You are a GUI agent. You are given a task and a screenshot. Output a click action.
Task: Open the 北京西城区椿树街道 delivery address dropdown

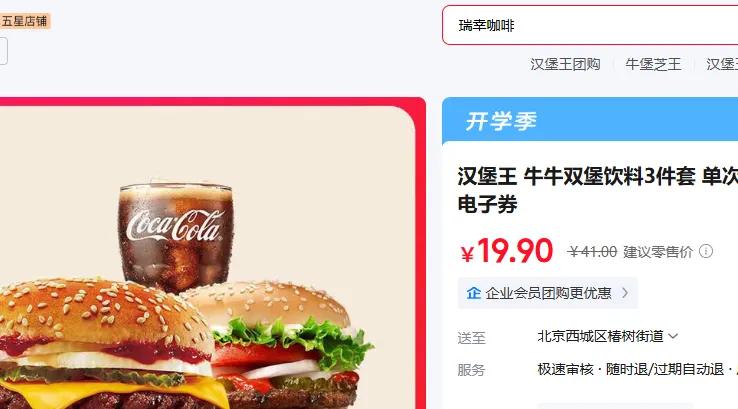point(608,336)
